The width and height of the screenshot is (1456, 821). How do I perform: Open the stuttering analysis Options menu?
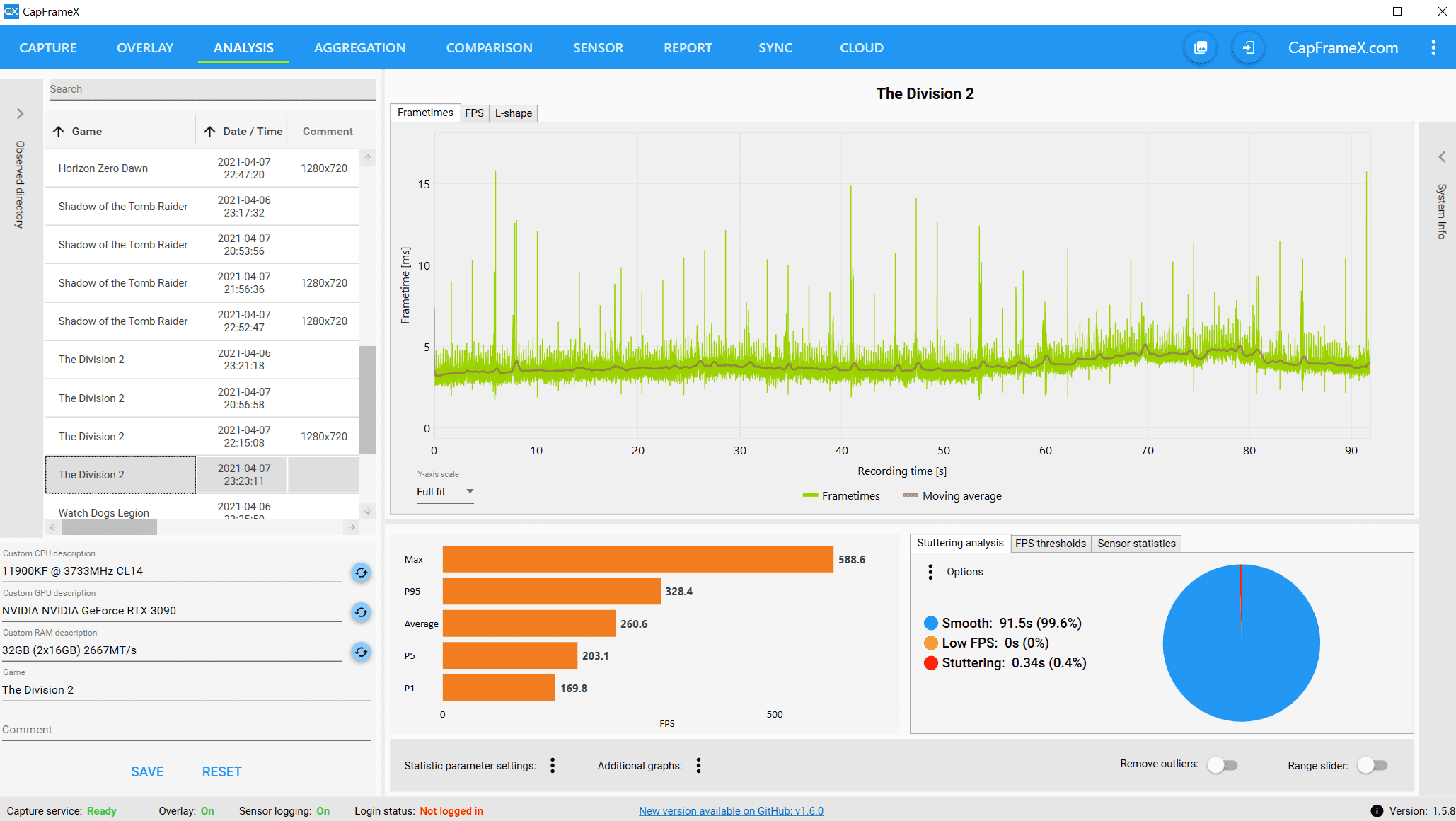click(930, 572)
